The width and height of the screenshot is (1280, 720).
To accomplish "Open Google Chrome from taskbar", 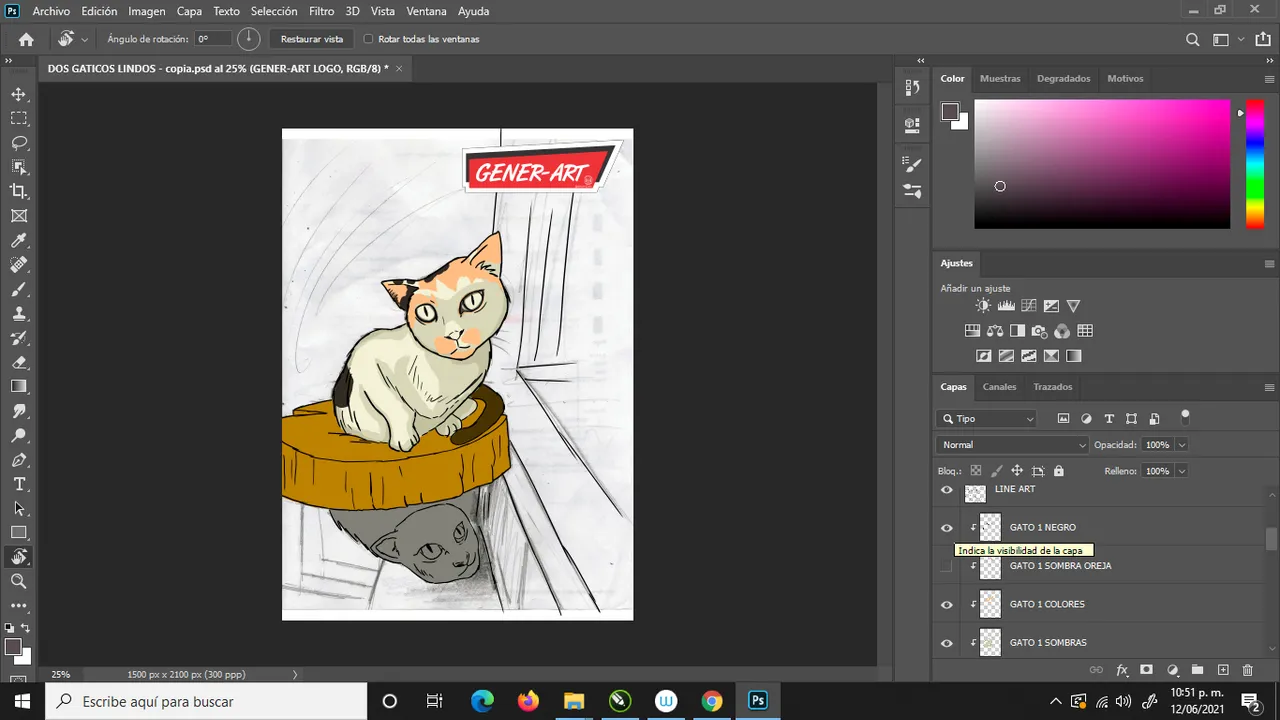I will [711, 701].
